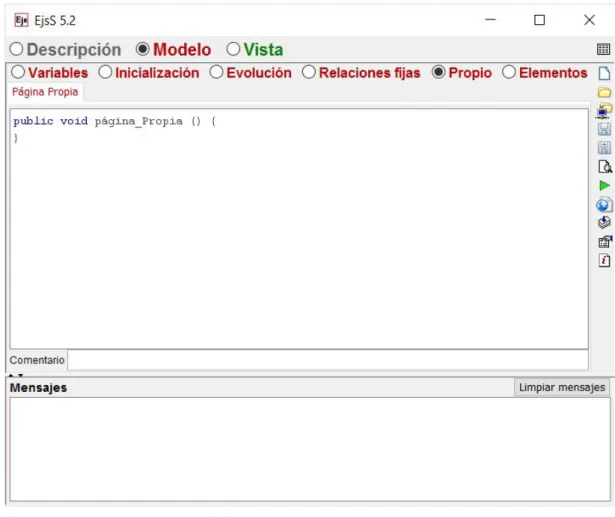Open the information help icon
615x517 pixels.
point(604,260)
